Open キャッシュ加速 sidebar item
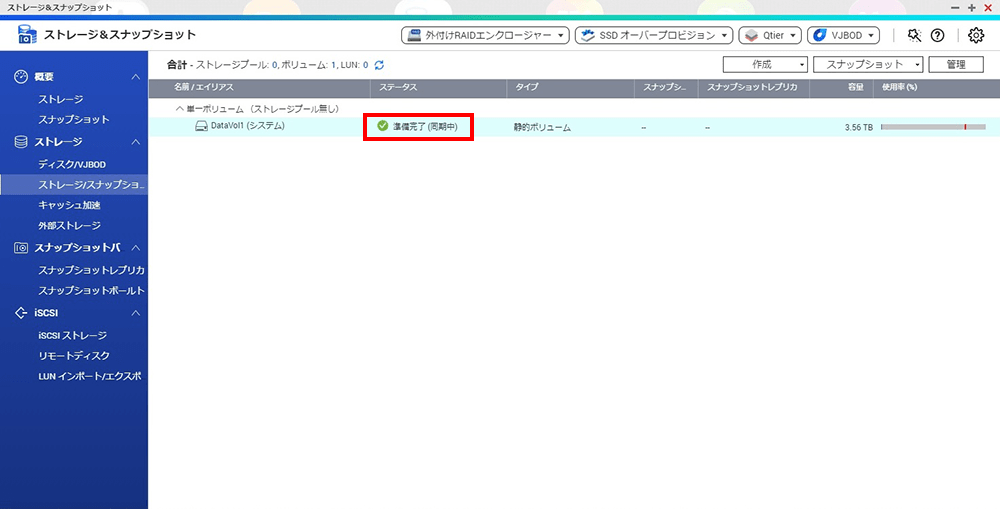This screenshot has width=1000, height=509. (70, 205)
